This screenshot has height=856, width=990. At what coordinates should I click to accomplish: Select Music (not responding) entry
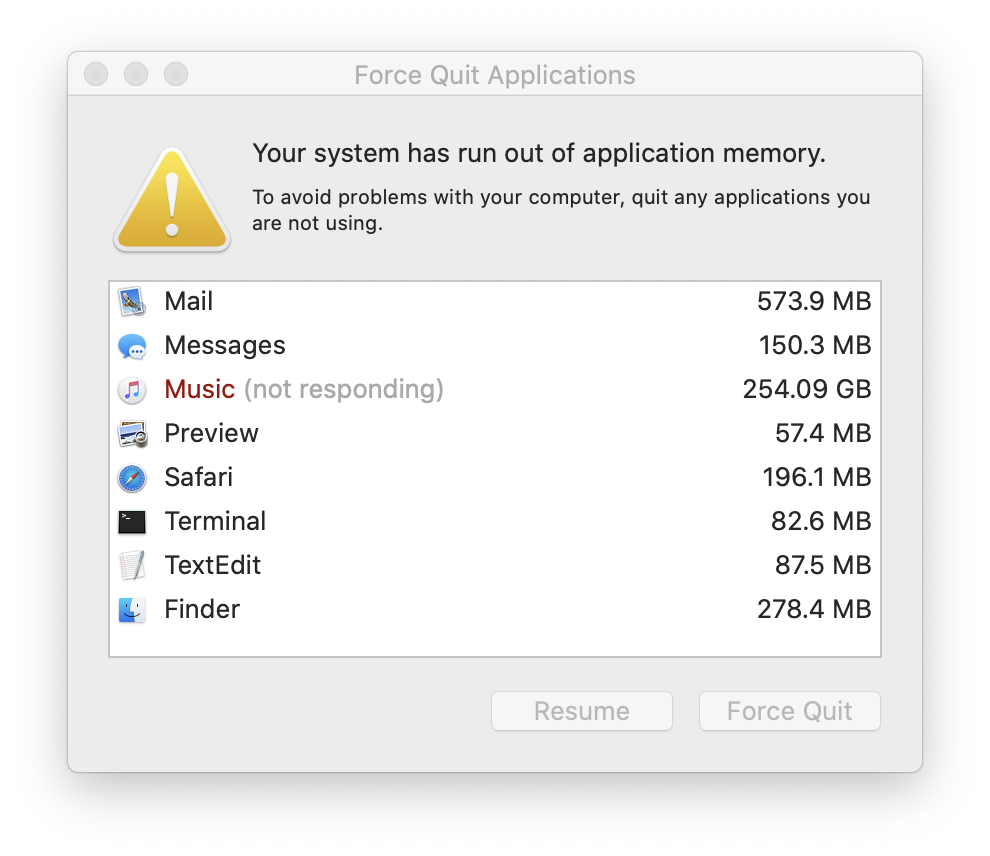pyautogui.click(x=304, y=389)
